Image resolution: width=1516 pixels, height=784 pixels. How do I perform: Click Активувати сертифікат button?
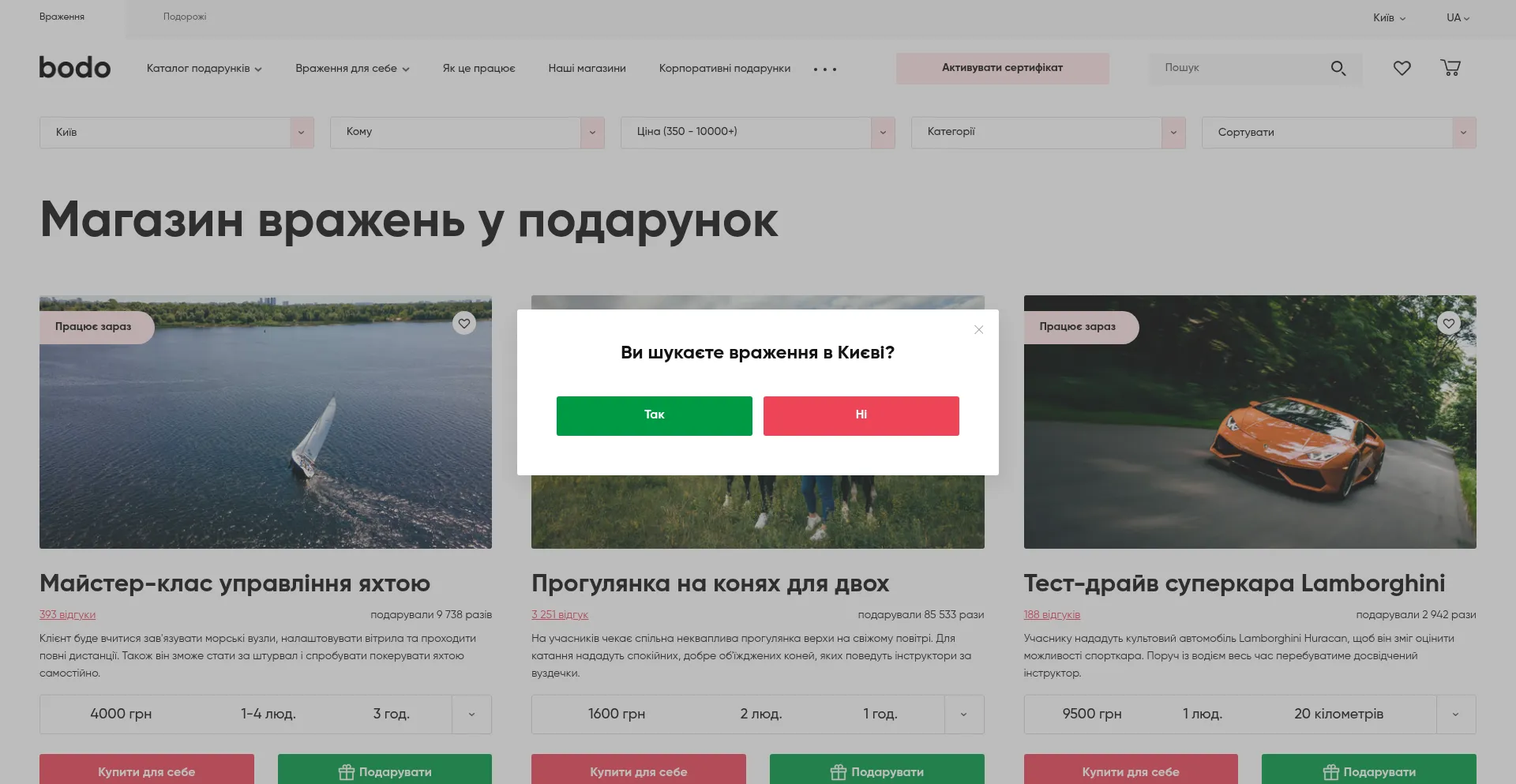pyautogui.click(x=1002, y=68)
